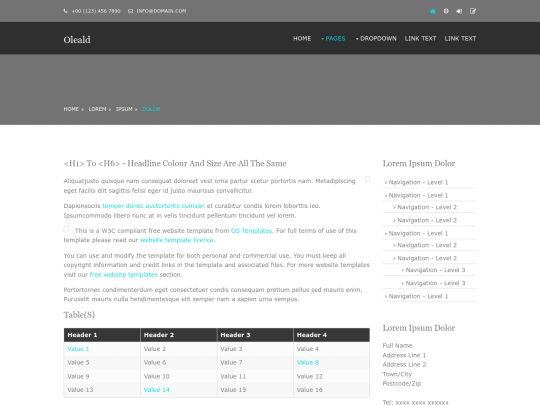Image resolution: width=540 pixels, height=405 pixels.
Task: Click the +00 (123) 456 7890 phone number
Action: pyautogui.click(x=96, y=11)
